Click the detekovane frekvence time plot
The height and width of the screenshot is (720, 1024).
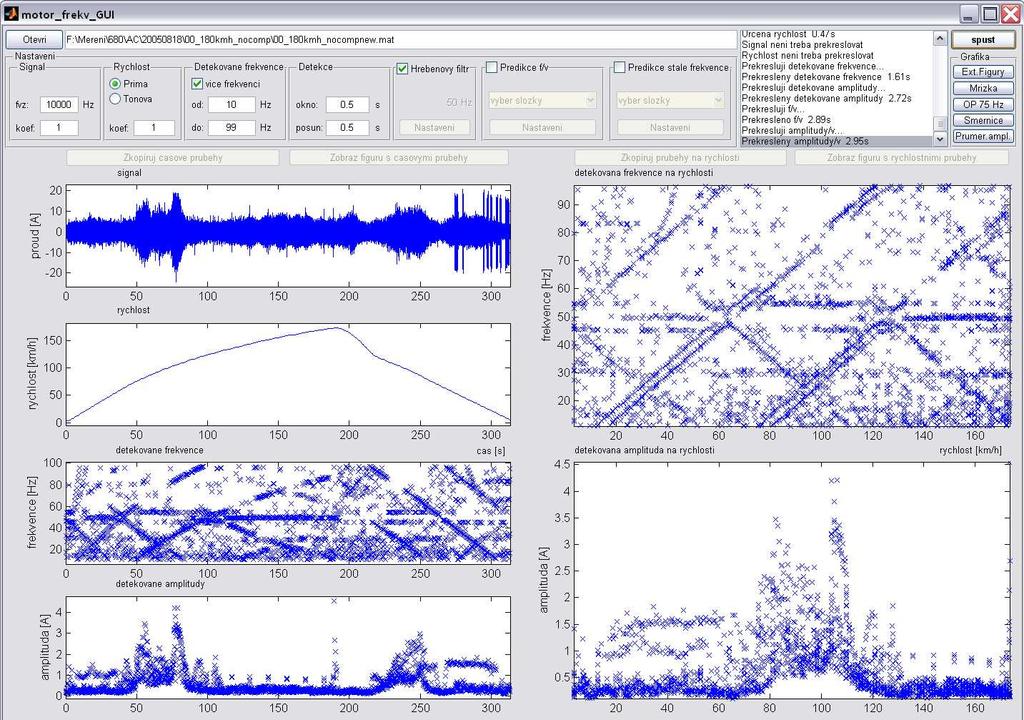[288, 513]
